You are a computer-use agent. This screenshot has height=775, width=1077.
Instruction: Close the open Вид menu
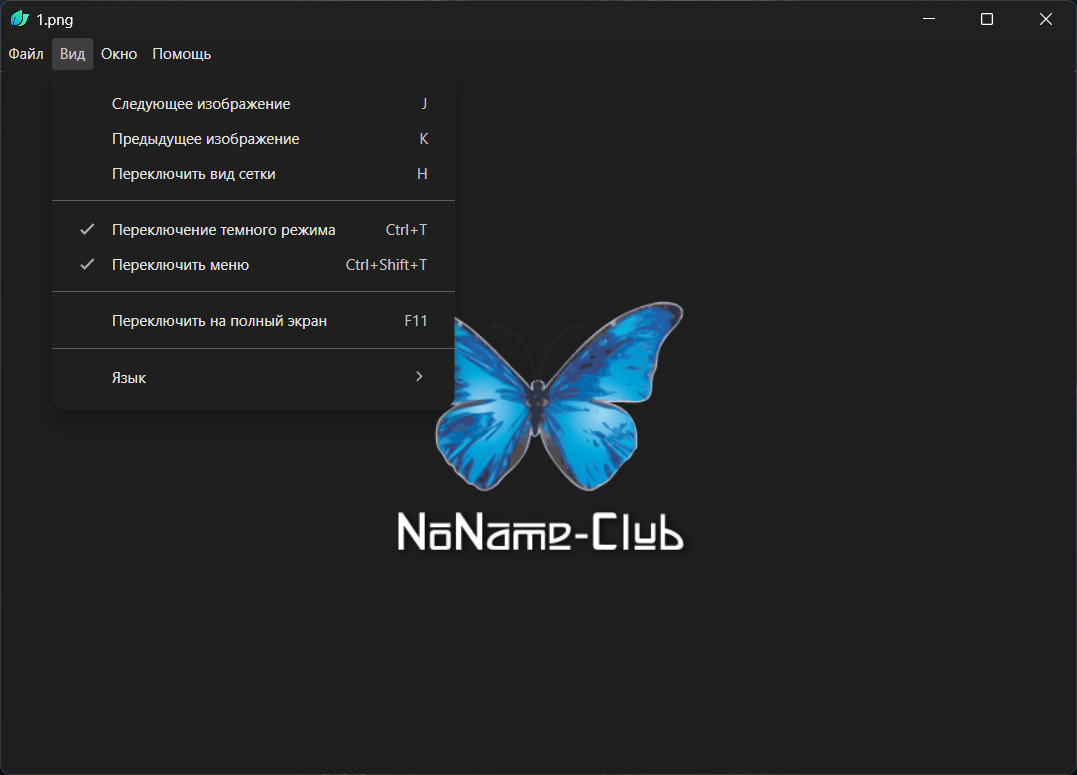tap(72, 54)
